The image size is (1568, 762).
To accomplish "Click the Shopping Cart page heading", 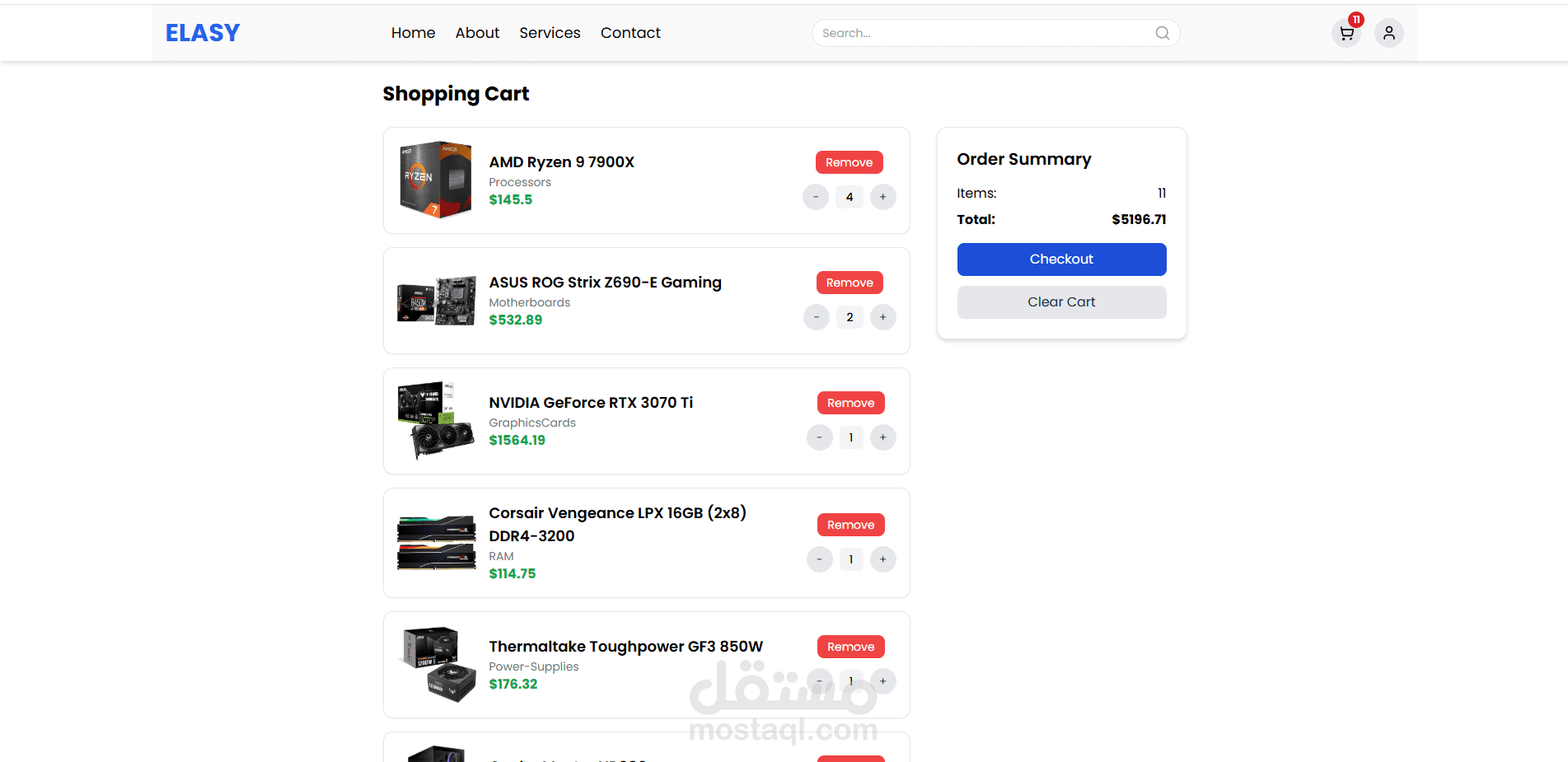I will pyautogui.click(x=456, y=94).
